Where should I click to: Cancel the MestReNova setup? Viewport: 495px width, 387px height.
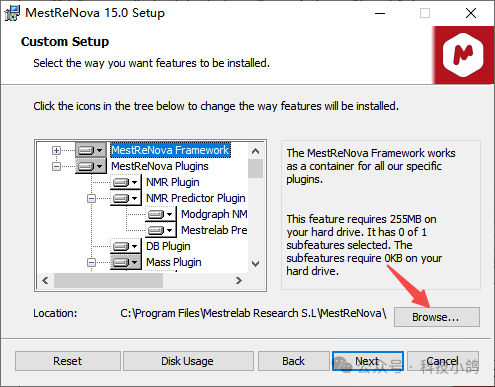point(443,361)
